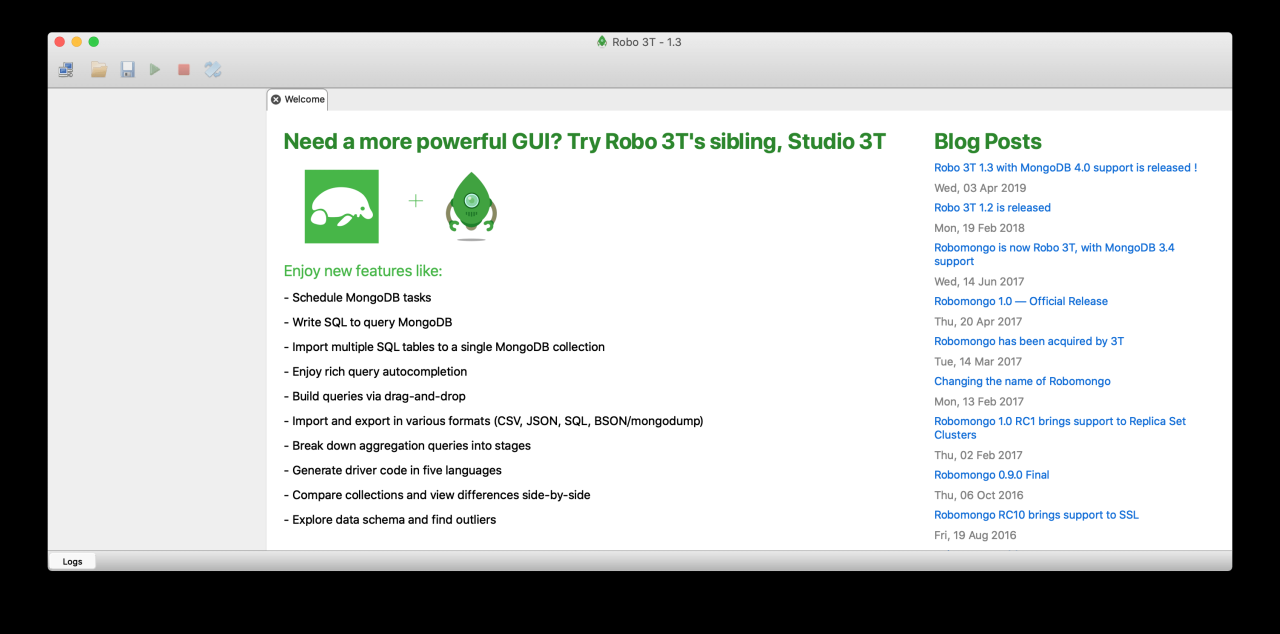The image size is (1280, 634).
Task: Click 'Import and export in various formats' item
Action: (494, 421)
